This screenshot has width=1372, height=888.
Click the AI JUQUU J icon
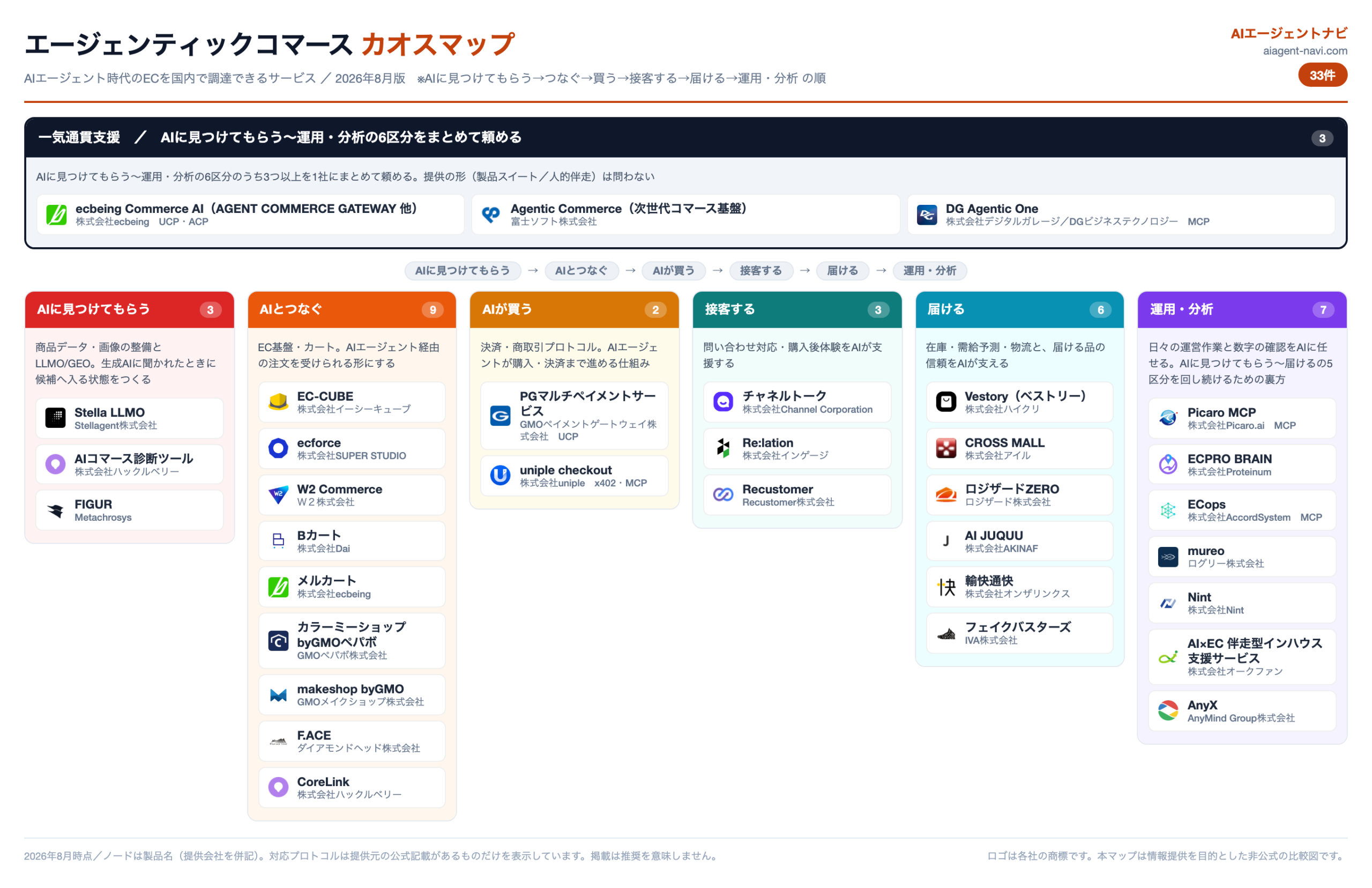point(946,541)
